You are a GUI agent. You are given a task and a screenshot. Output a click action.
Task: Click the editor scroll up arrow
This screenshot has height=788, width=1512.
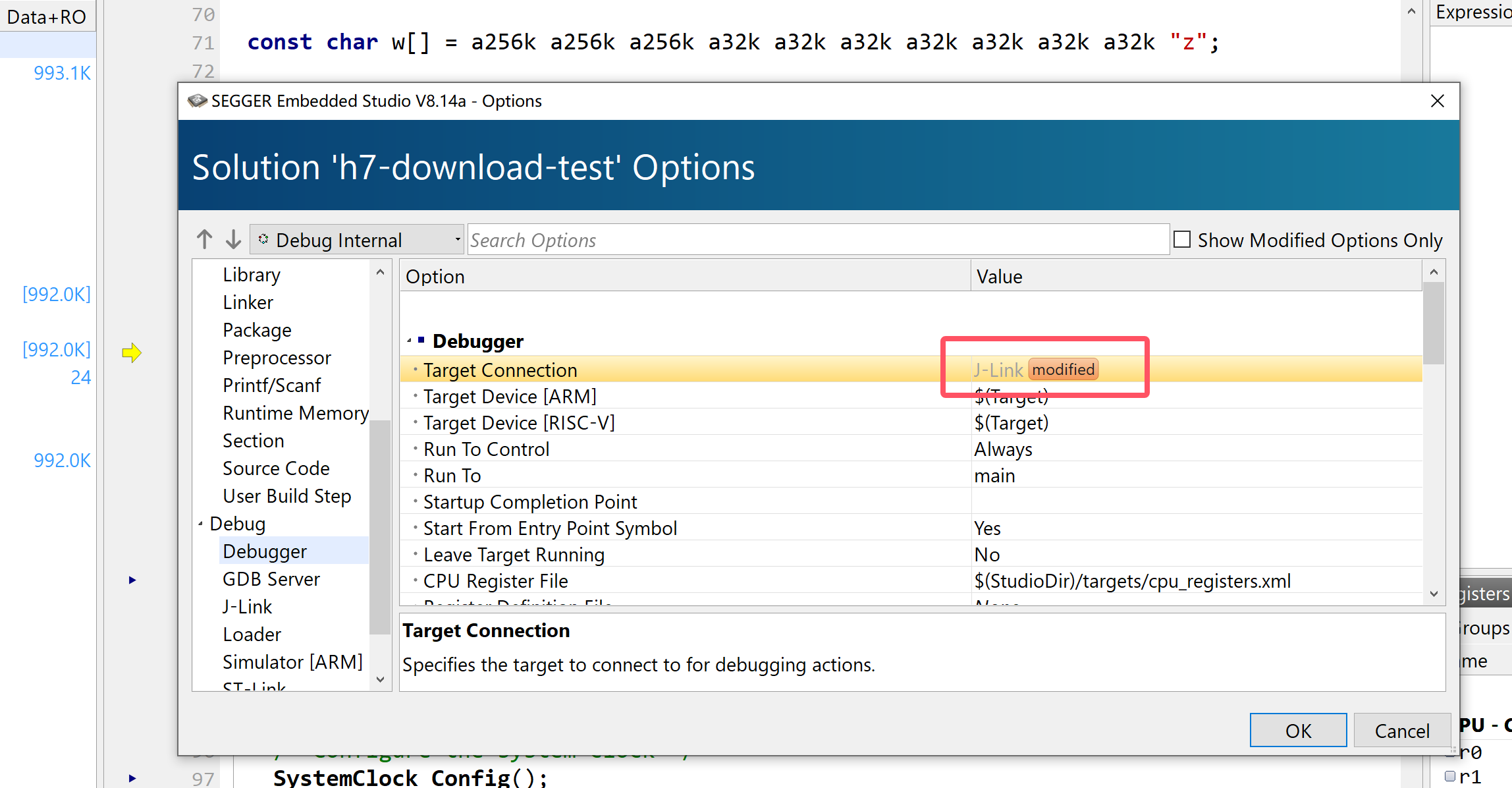tap(1411, 11)
